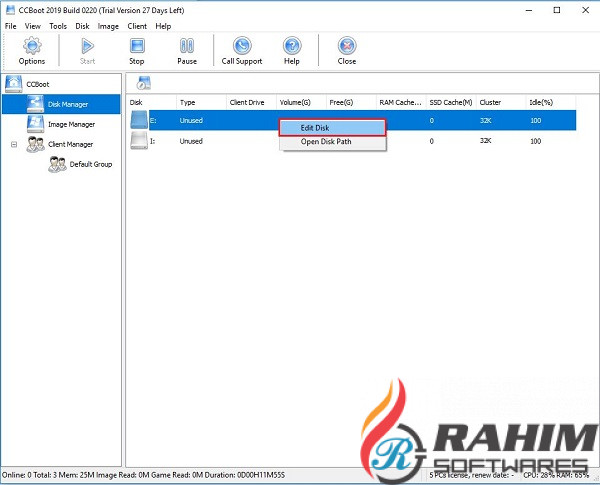Click the Stop service icon
600x485 pixels.
137,46
